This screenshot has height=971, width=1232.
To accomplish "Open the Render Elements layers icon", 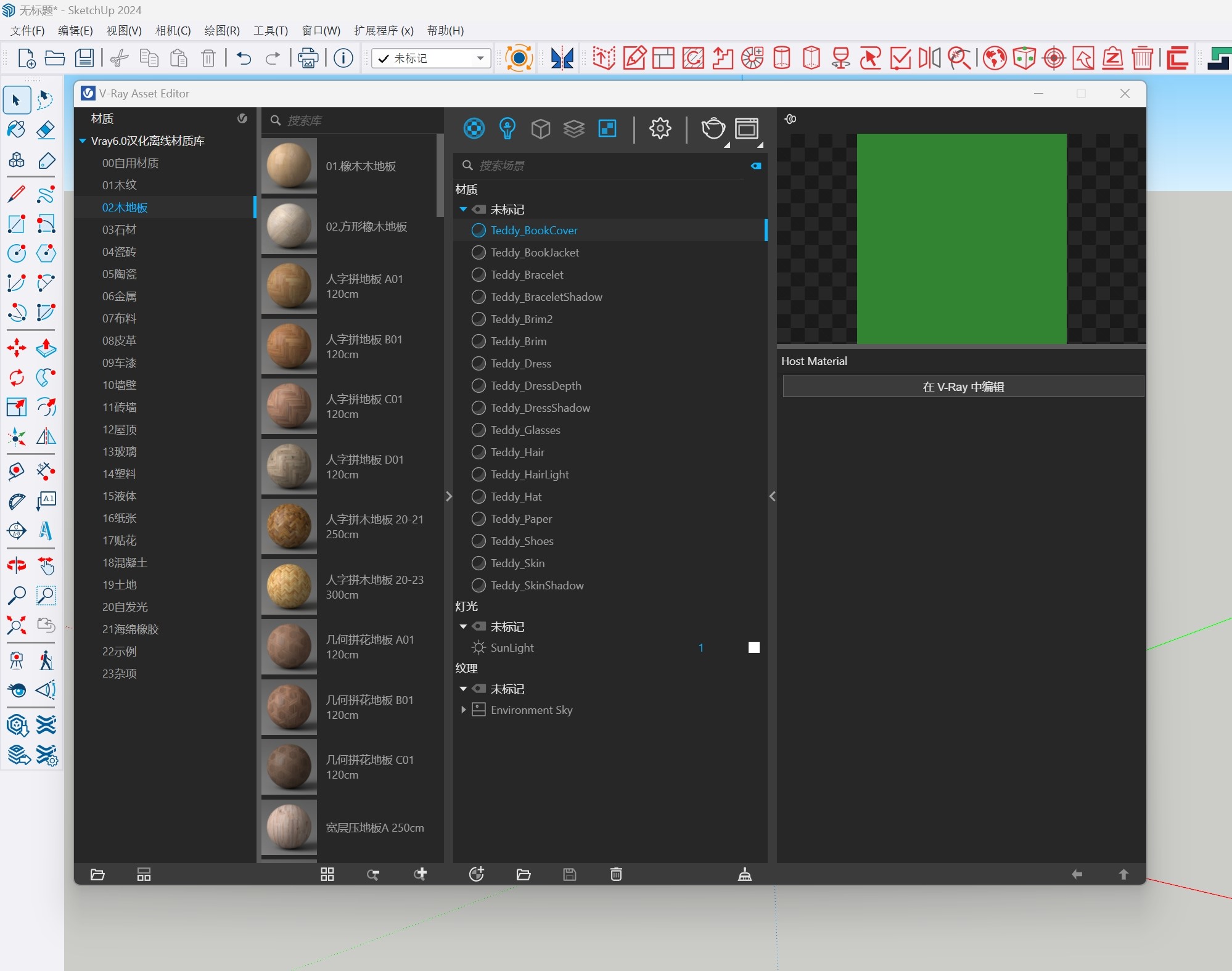I will tap(573, 128).
